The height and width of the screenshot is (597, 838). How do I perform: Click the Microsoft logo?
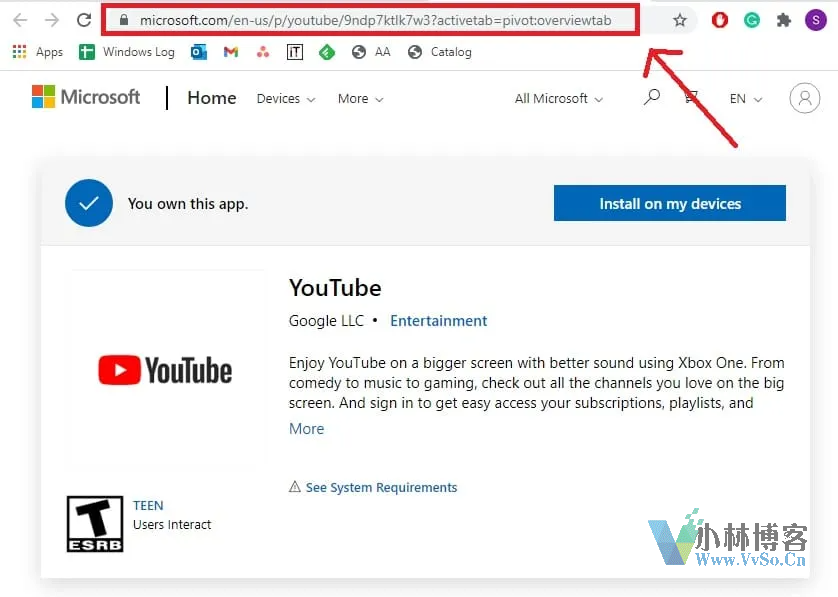(x=86, y=97)
